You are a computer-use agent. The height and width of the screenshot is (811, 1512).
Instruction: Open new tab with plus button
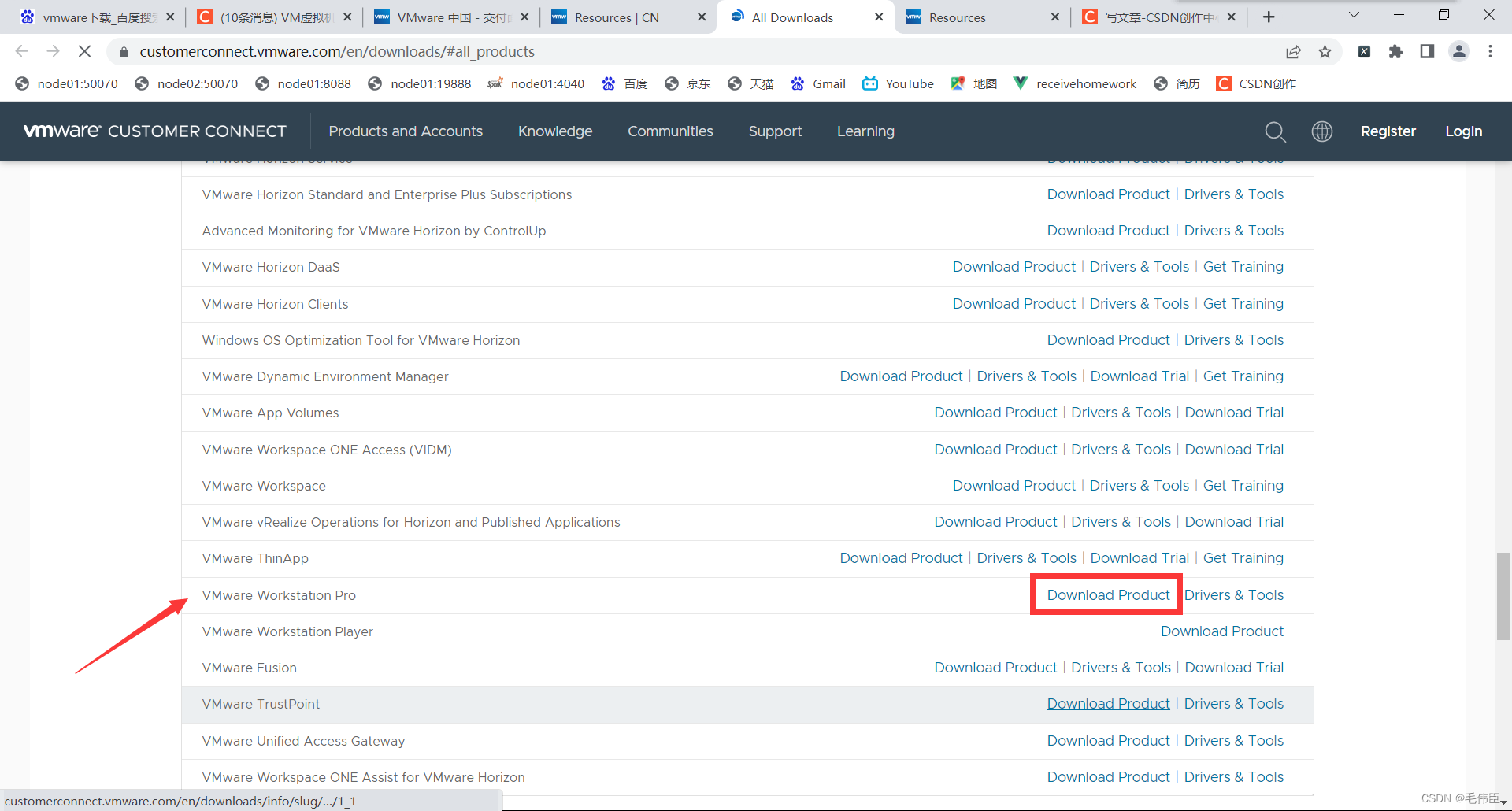[x=1268, y=17]
